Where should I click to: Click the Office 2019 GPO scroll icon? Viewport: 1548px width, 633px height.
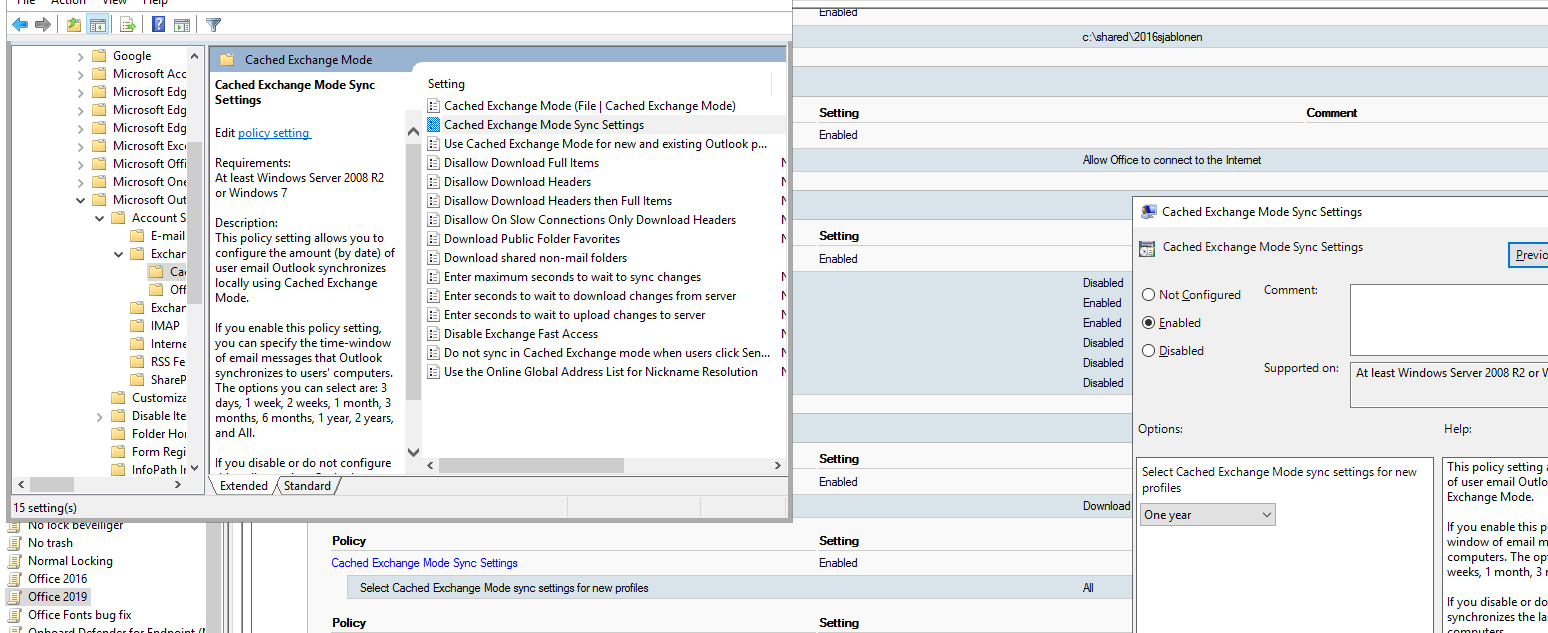tap(15, 597)
